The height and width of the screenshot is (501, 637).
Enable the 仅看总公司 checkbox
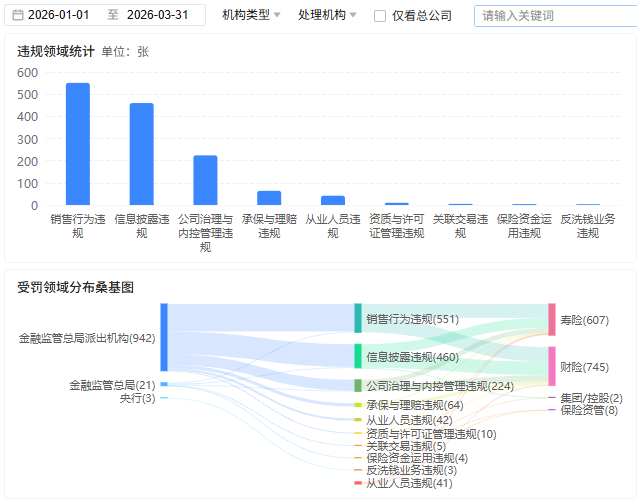click(380, 16)
